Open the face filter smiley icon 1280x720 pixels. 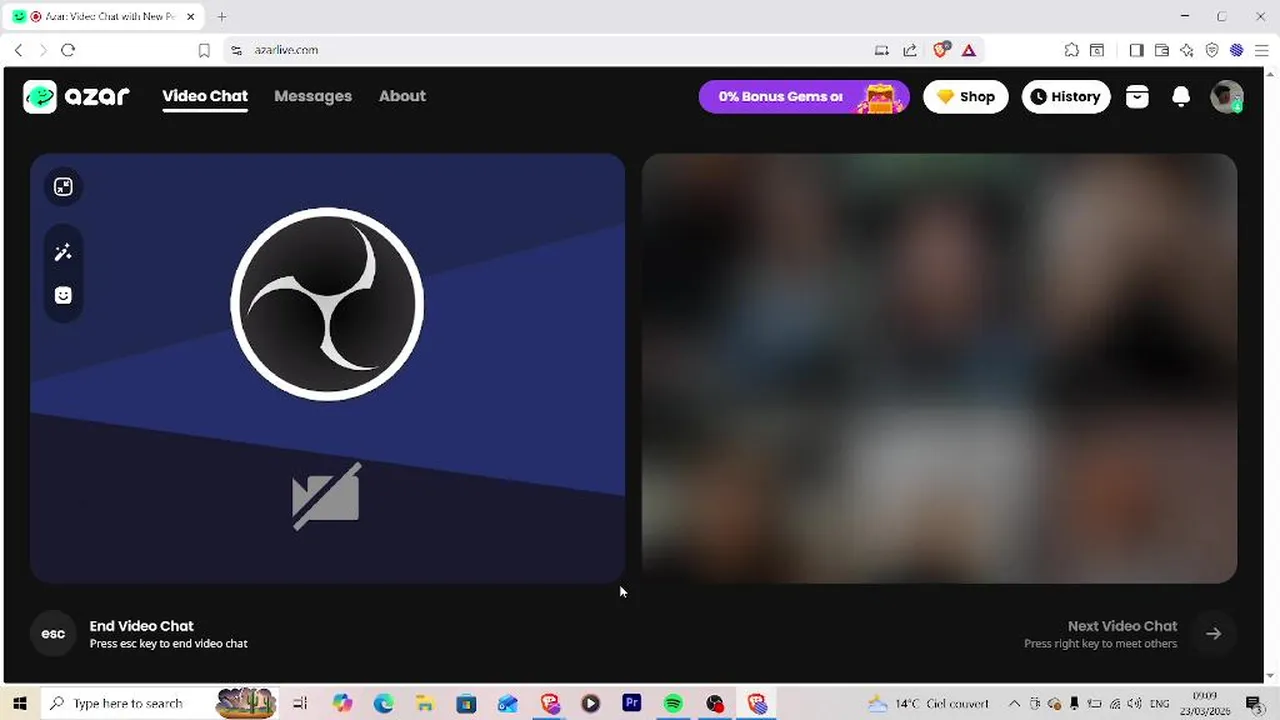63,295
